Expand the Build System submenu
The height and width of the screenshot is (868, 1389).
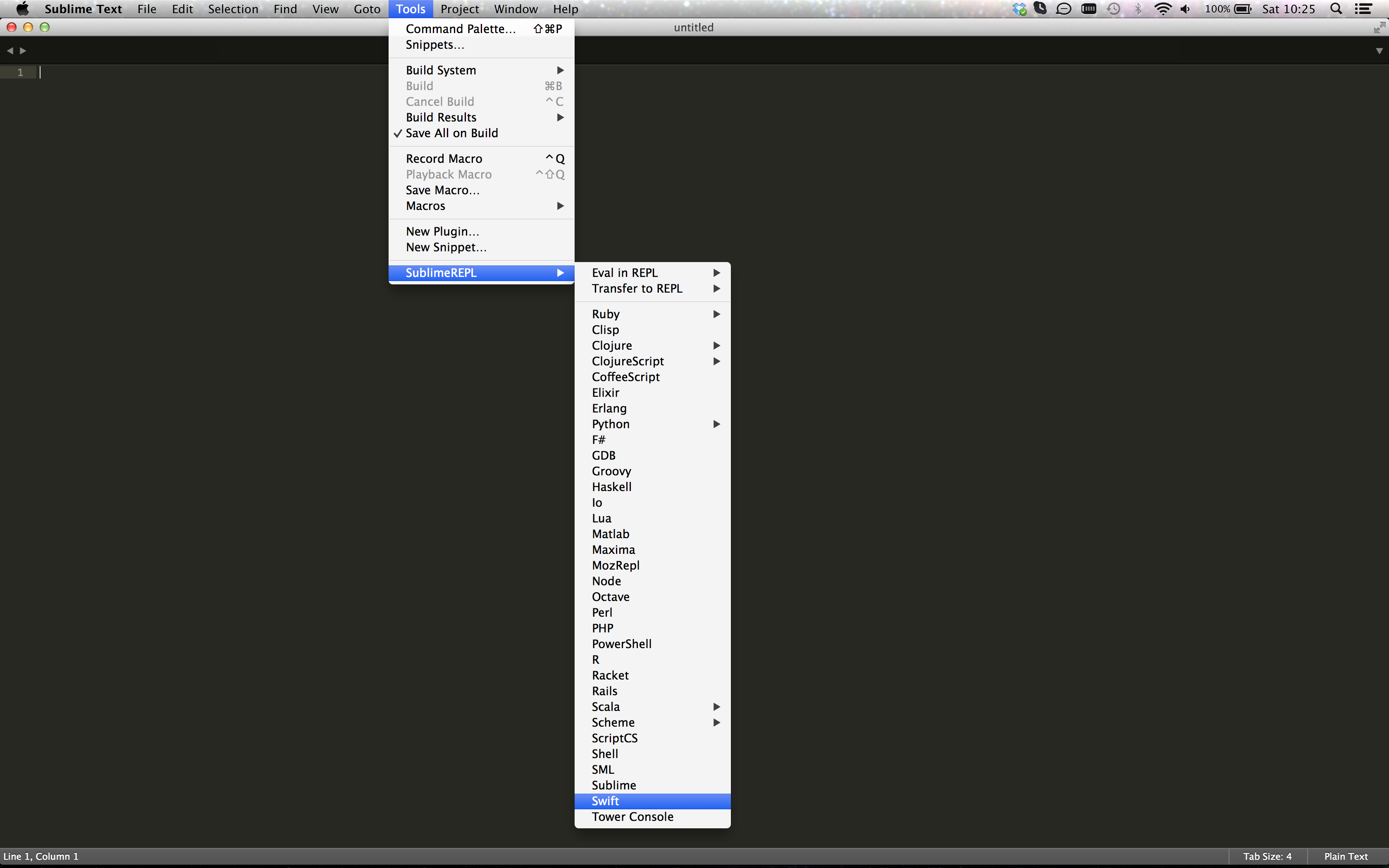coord(481,70)
